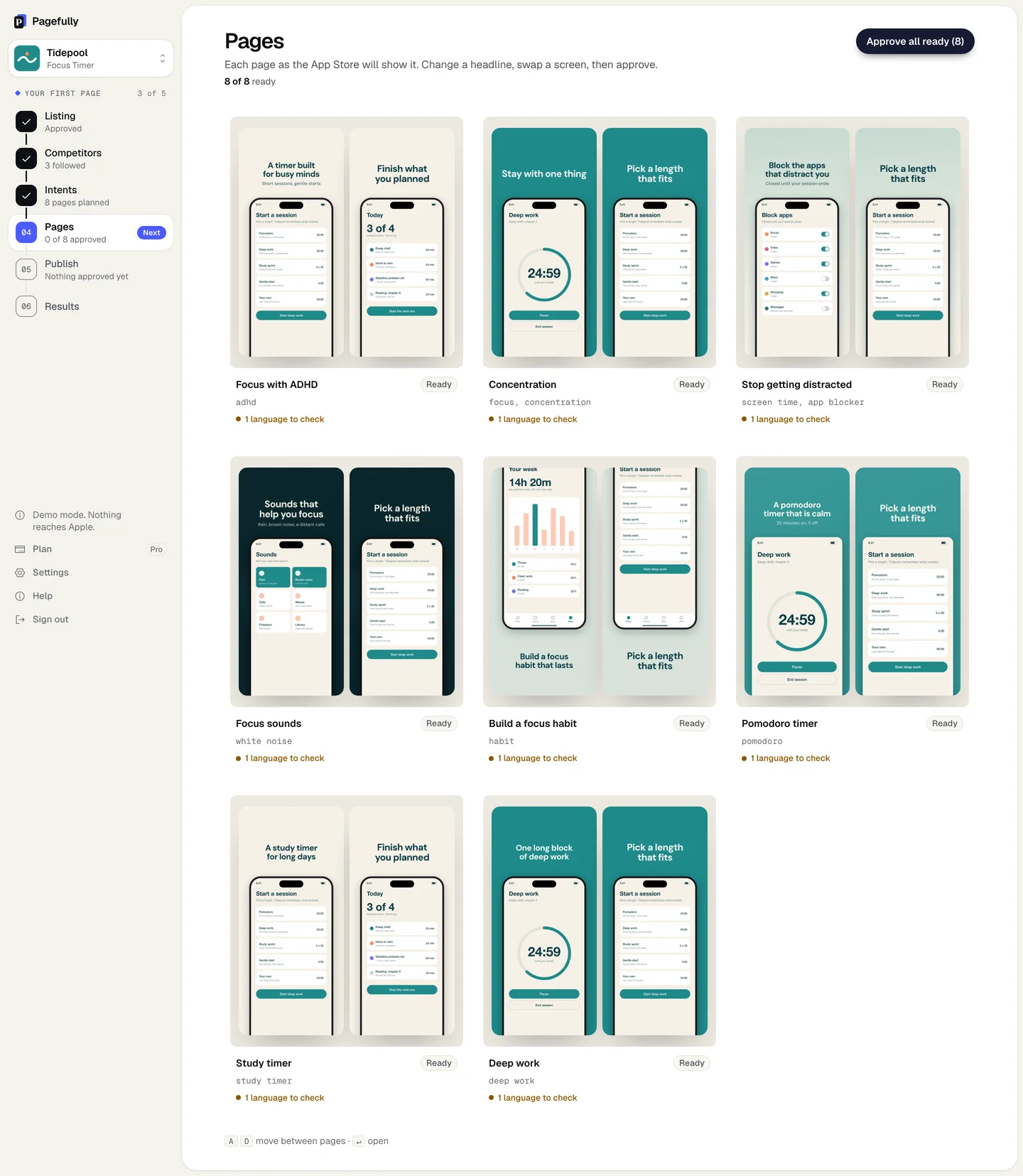Click Ready badge on Concentration
Viewport: 1023px width, 1176px height.
pos(692,384)
